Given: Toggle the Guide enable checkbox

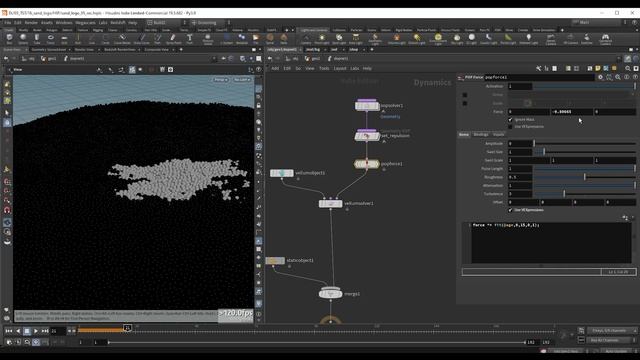Looking at the screenshot, I should (x=465, y=103).
